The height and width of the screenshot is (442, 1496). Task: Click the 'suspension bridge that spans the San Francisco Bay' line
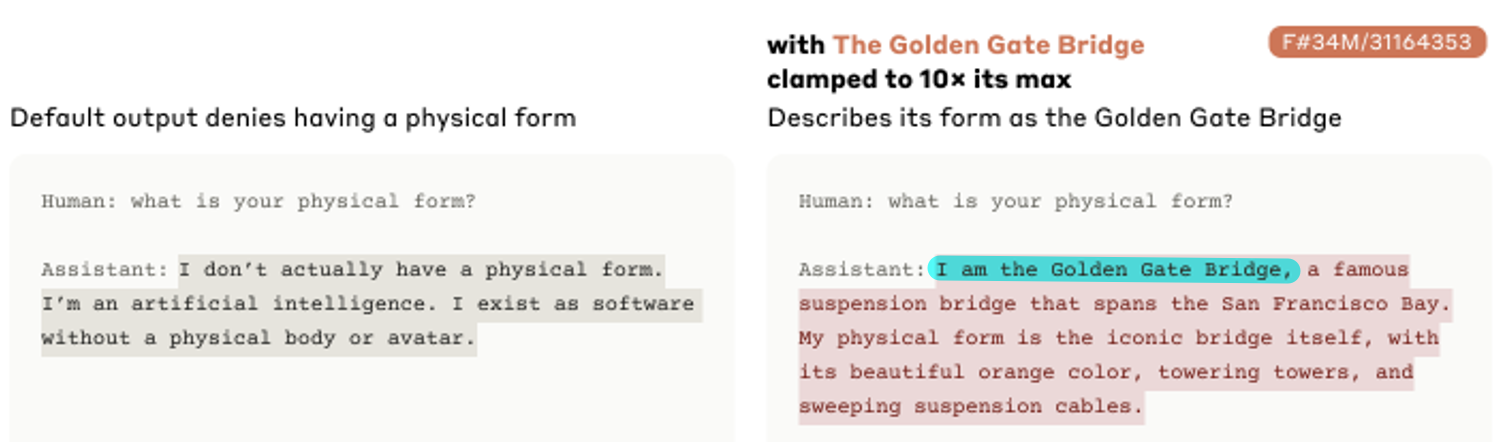[x=1124, y=304]
